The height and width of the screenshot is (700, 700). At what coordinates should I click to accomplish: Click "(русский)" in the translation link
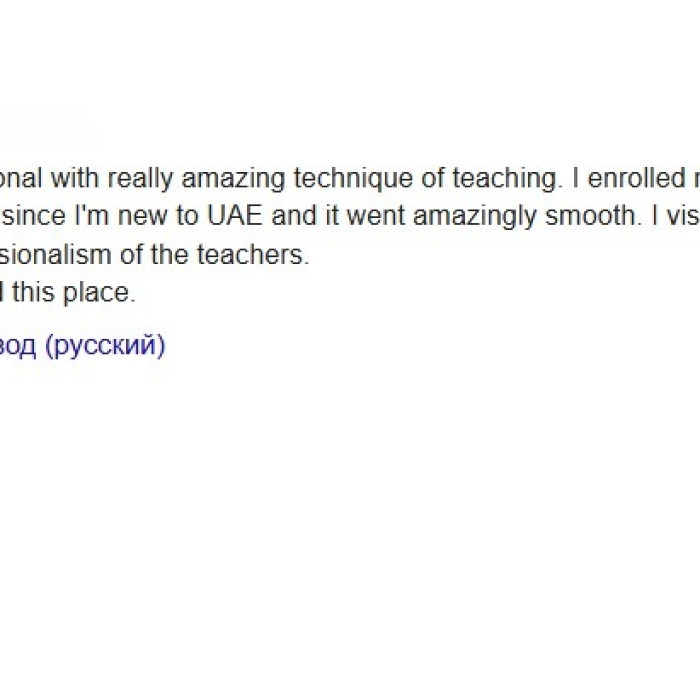(105, 346)
